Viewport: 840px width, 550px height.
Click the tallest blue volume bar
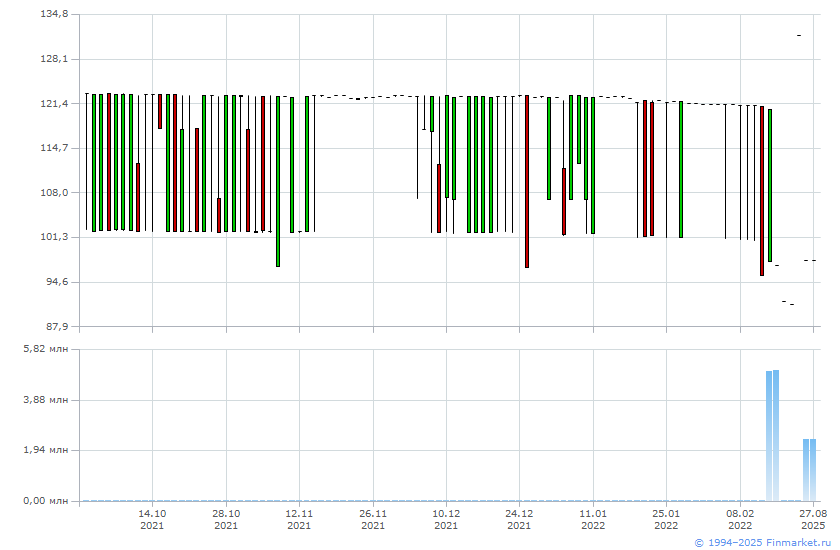tap(776, 435)
